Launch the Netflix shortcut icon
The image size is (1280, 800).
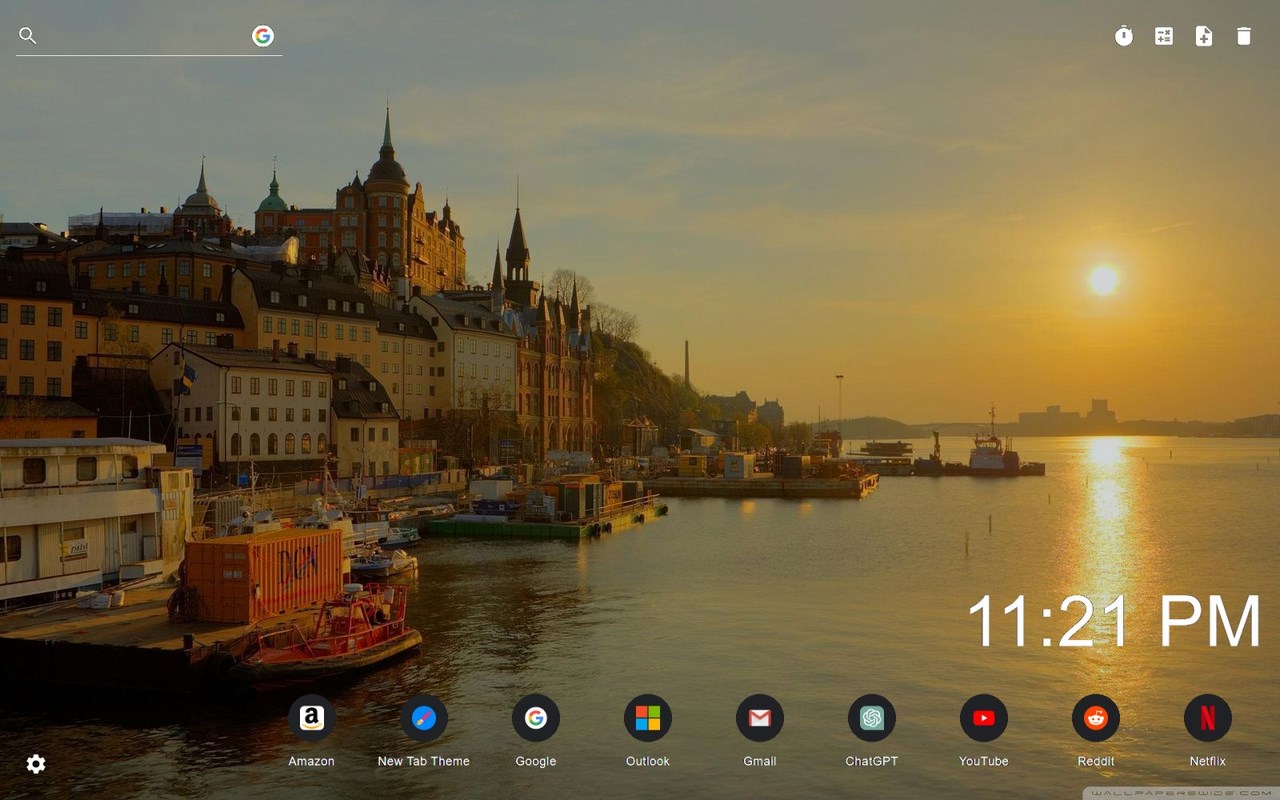(x=1208, y=718)
